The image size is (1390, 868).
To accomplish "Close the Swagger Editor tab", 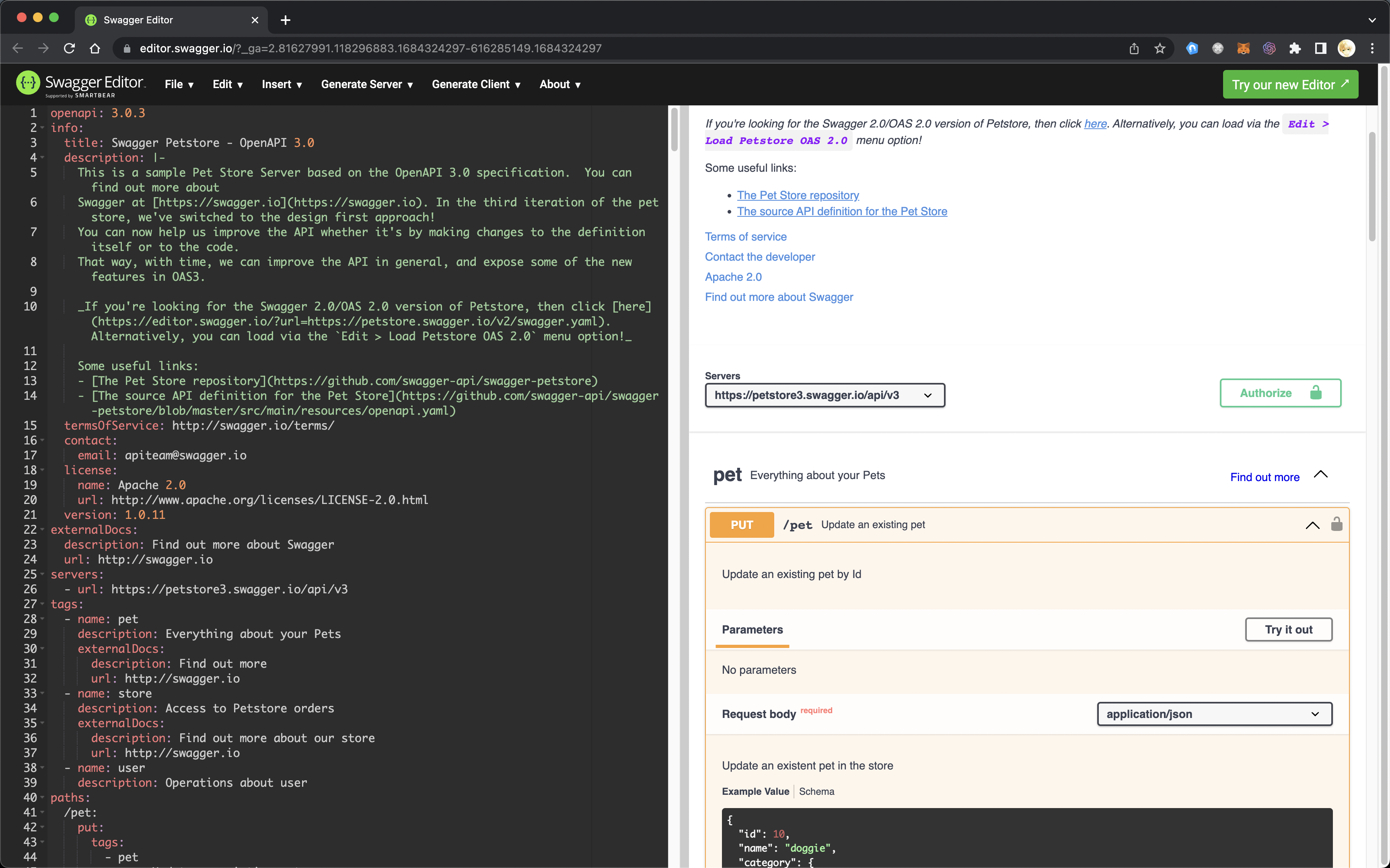I will 255,20.
